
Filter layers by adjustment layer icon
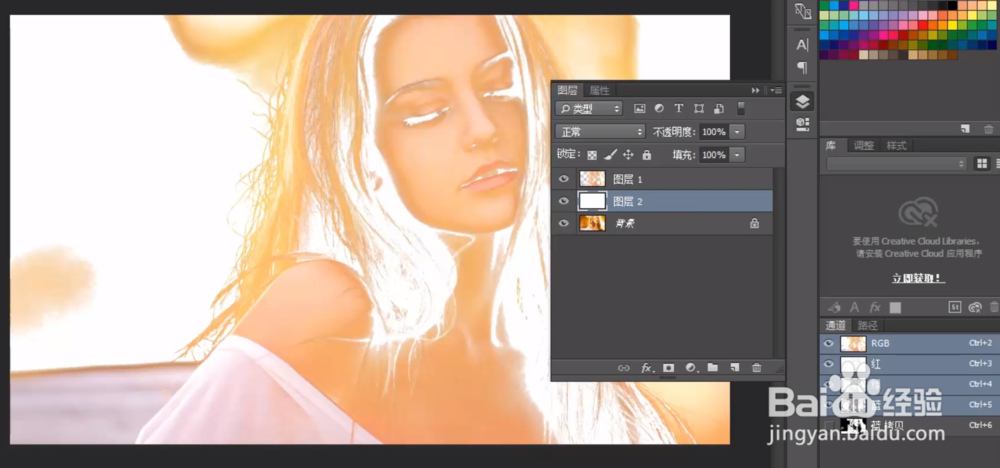click(659, 108)
